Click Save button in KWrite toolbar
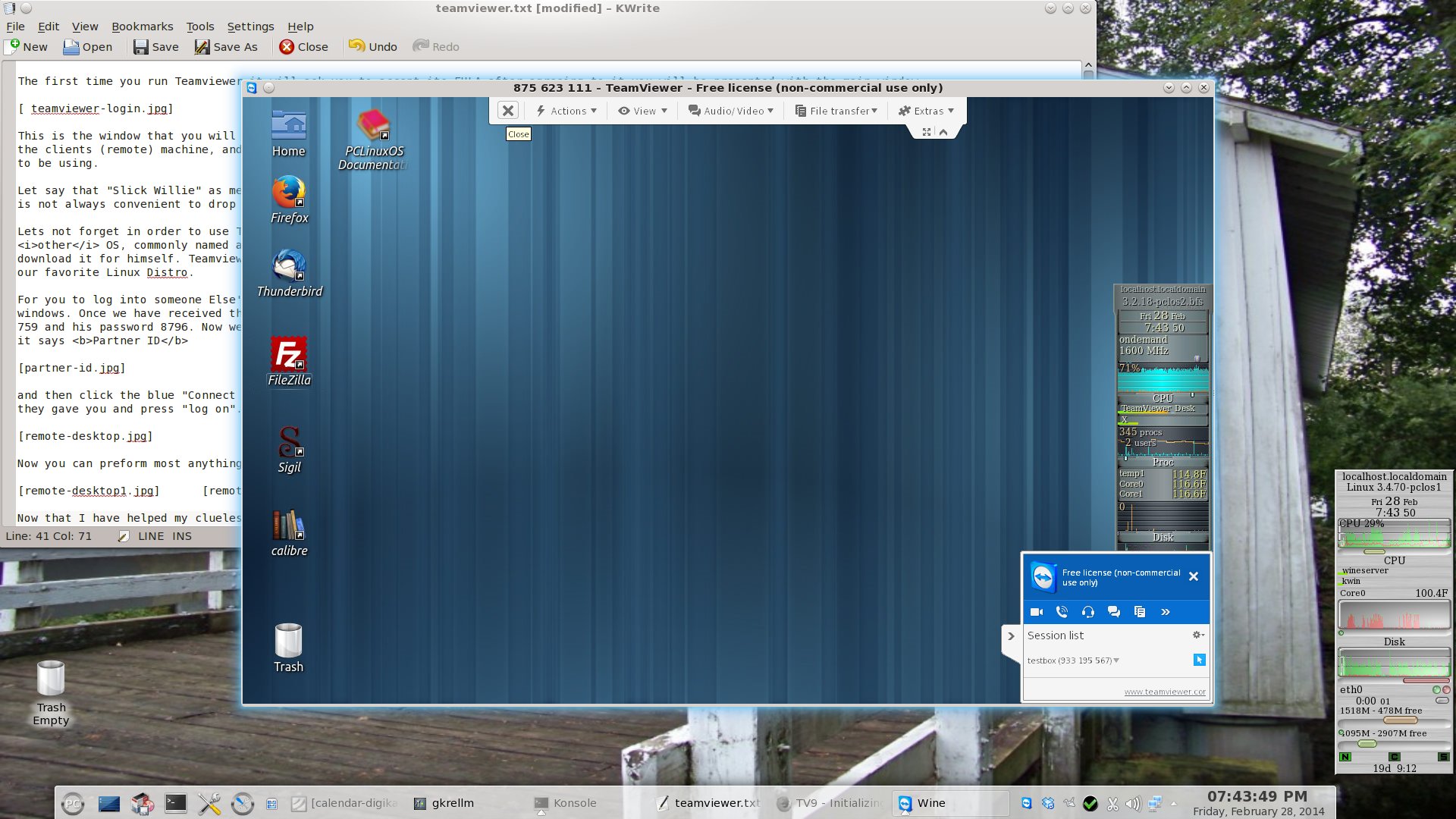Screen dimensions: 1456x819 156,47
